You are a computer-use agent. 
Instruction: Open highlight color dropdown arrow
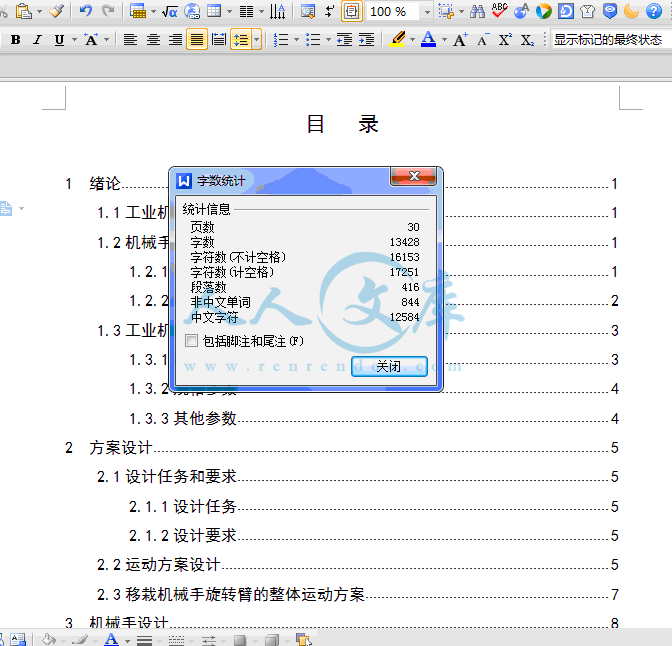pyautogui.click(x=412, y=40)
